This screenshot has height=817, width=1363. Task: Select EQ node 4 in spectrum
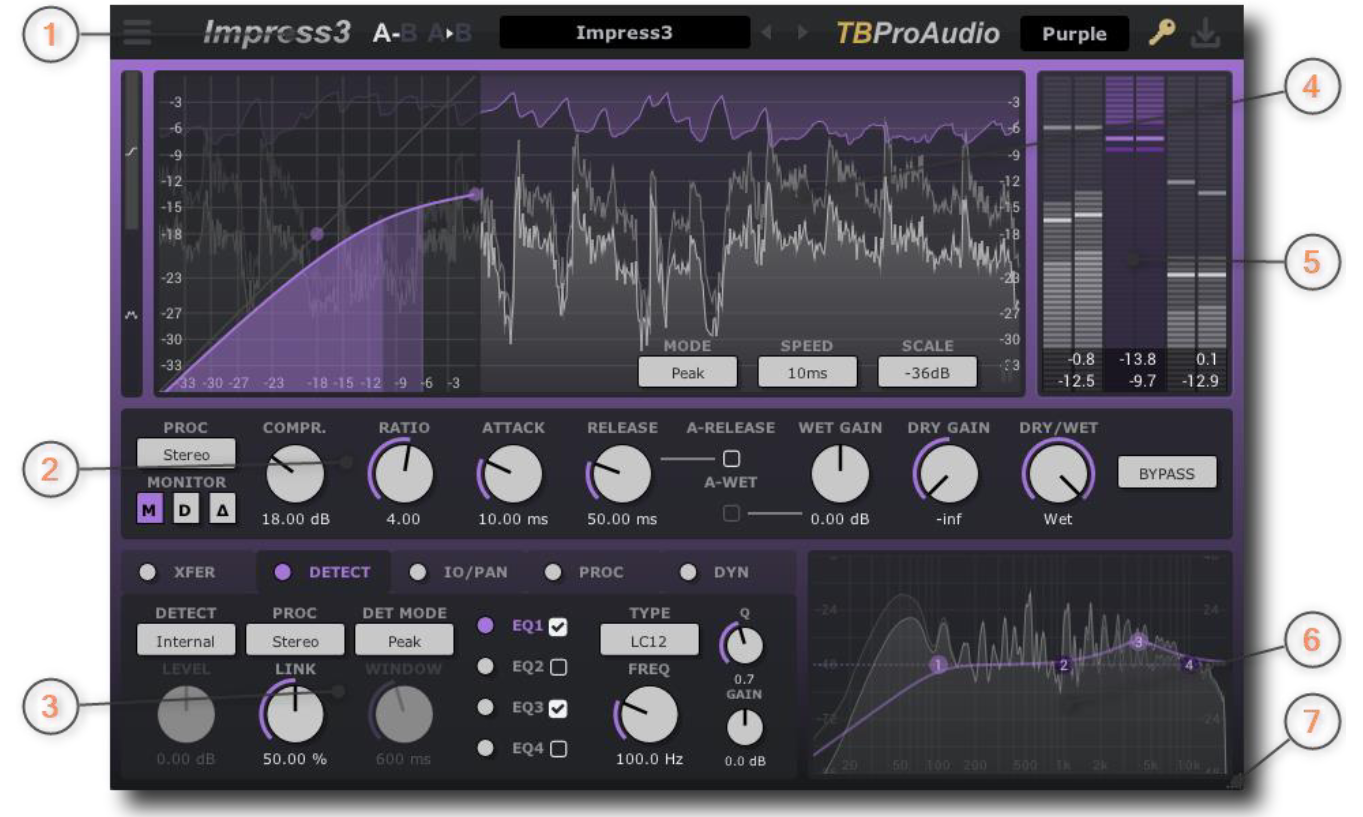pos(1189,664)
